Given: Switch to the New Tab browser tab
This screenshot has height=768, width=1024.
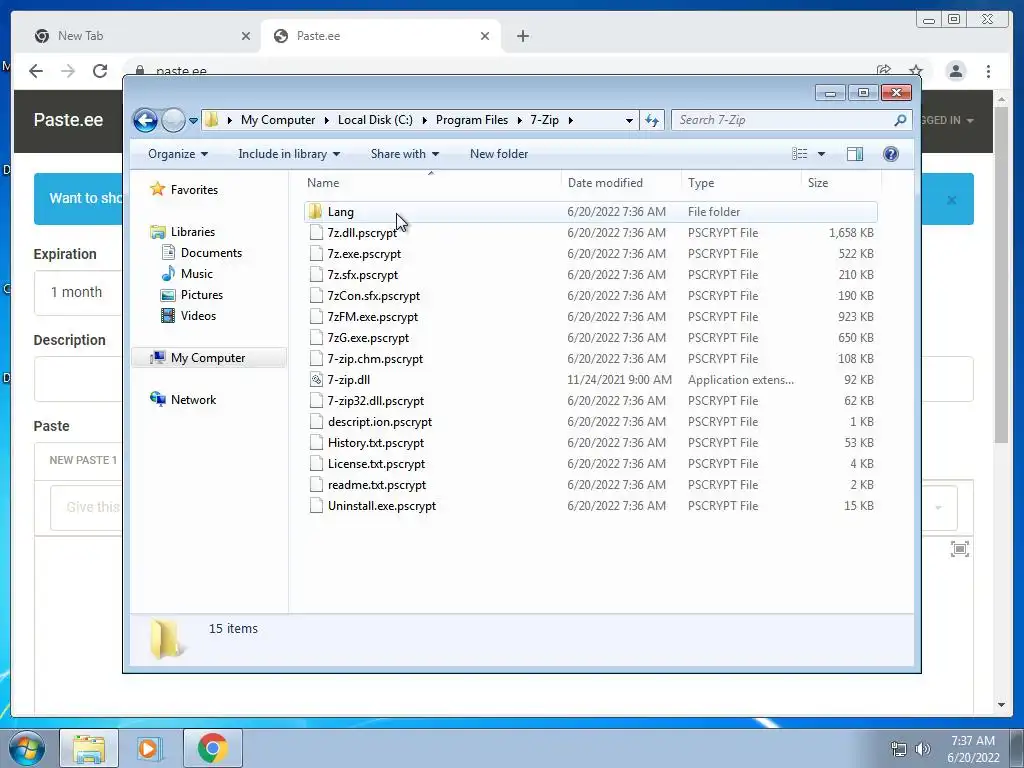Looking at the screenshot, I should pos(141,36).
